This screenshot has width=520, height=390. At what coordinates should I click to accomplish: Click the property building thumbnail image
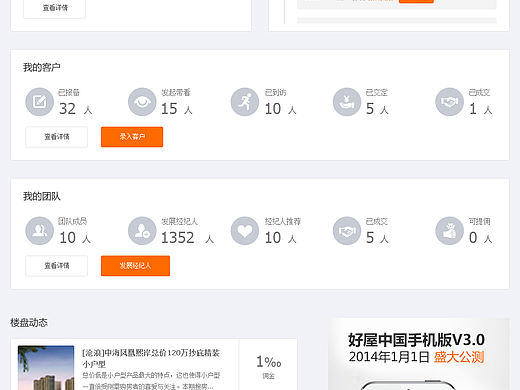[x=46, y=368]
